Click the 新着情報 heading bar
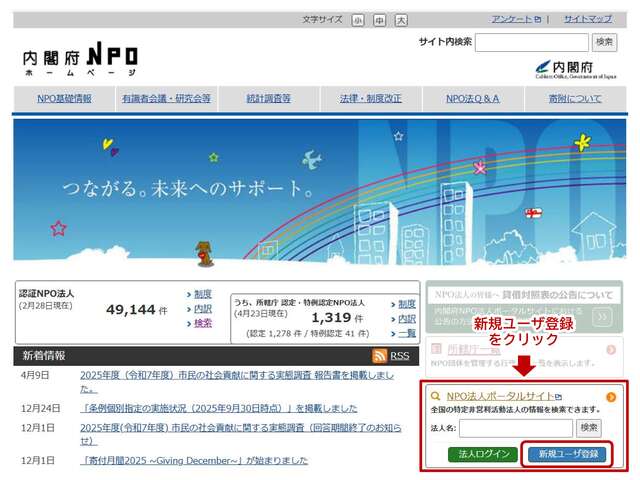 pyautogui.click(x=216, y=356)
